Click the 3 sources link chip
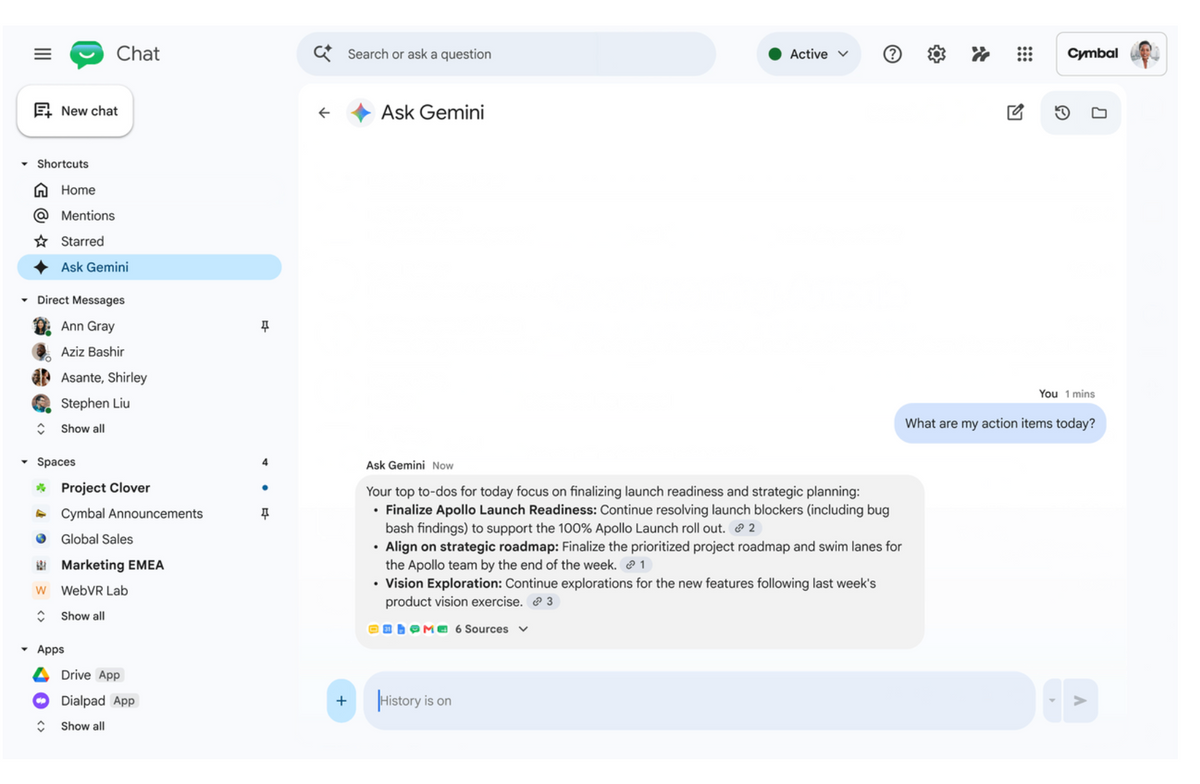The image size is (1200, 784). pyautogui.click(x=543, y=602)
